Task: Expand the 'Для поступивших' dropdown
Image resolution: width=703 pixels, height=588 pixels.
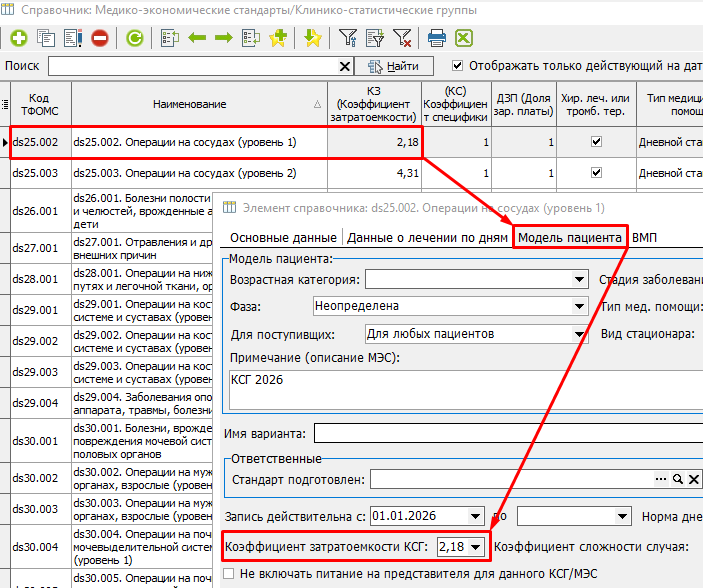Action: (x=579, y=333)
